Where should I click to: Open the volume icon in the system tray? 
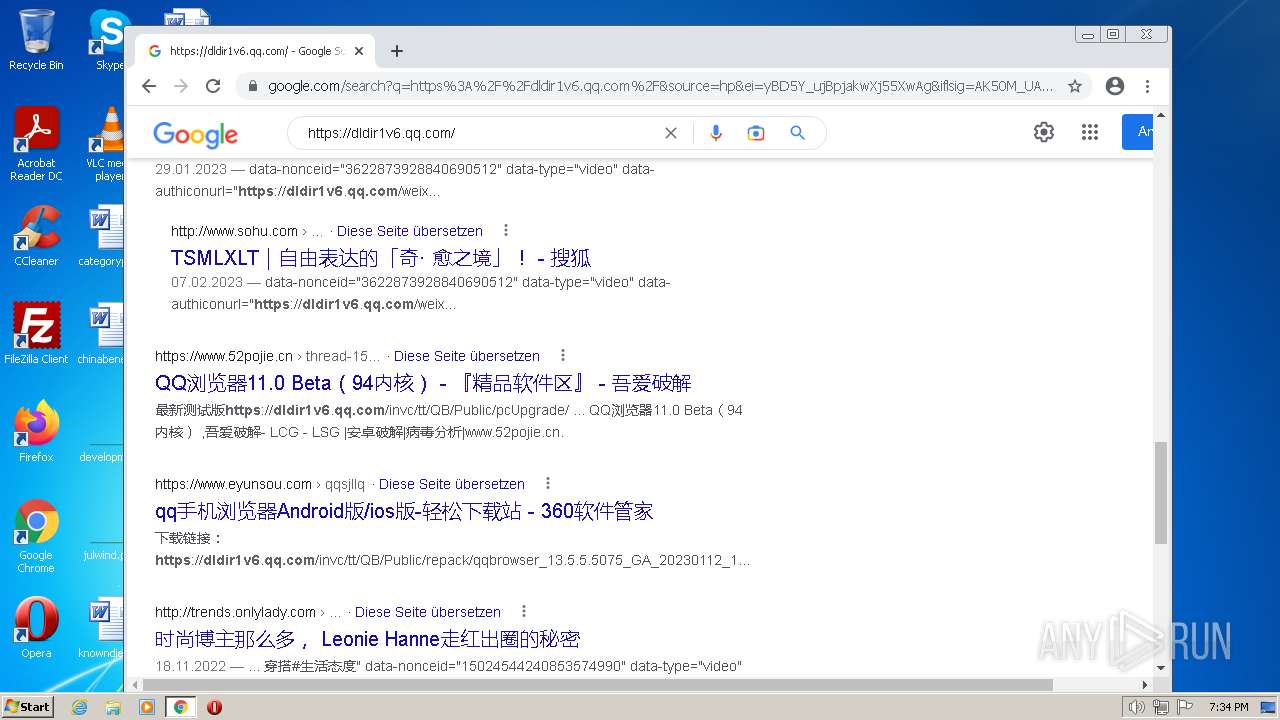tap(1137, 707)
